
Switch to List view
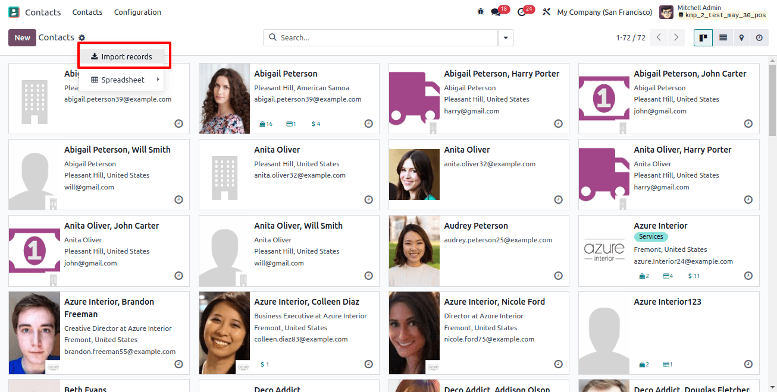[x=723, y=38]
